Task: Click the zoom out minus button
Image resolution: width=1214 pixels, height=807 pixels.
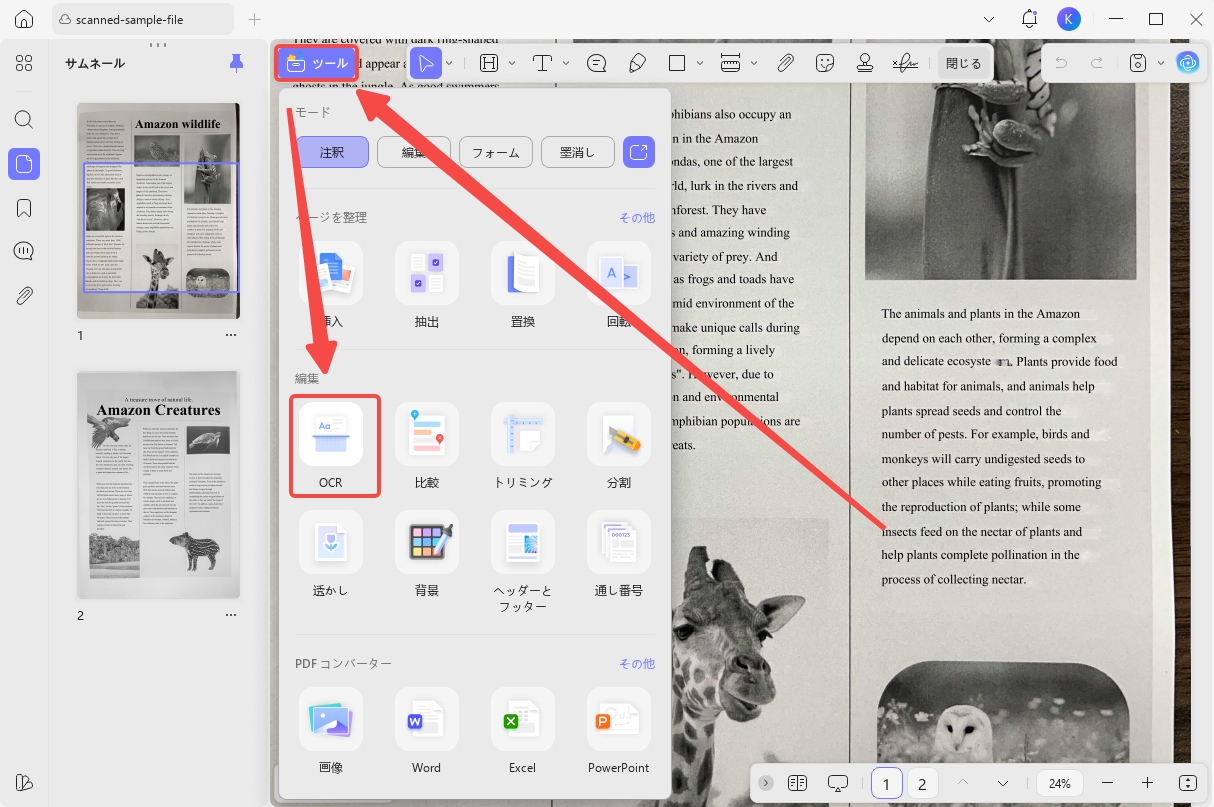Action: point(1107,783)
